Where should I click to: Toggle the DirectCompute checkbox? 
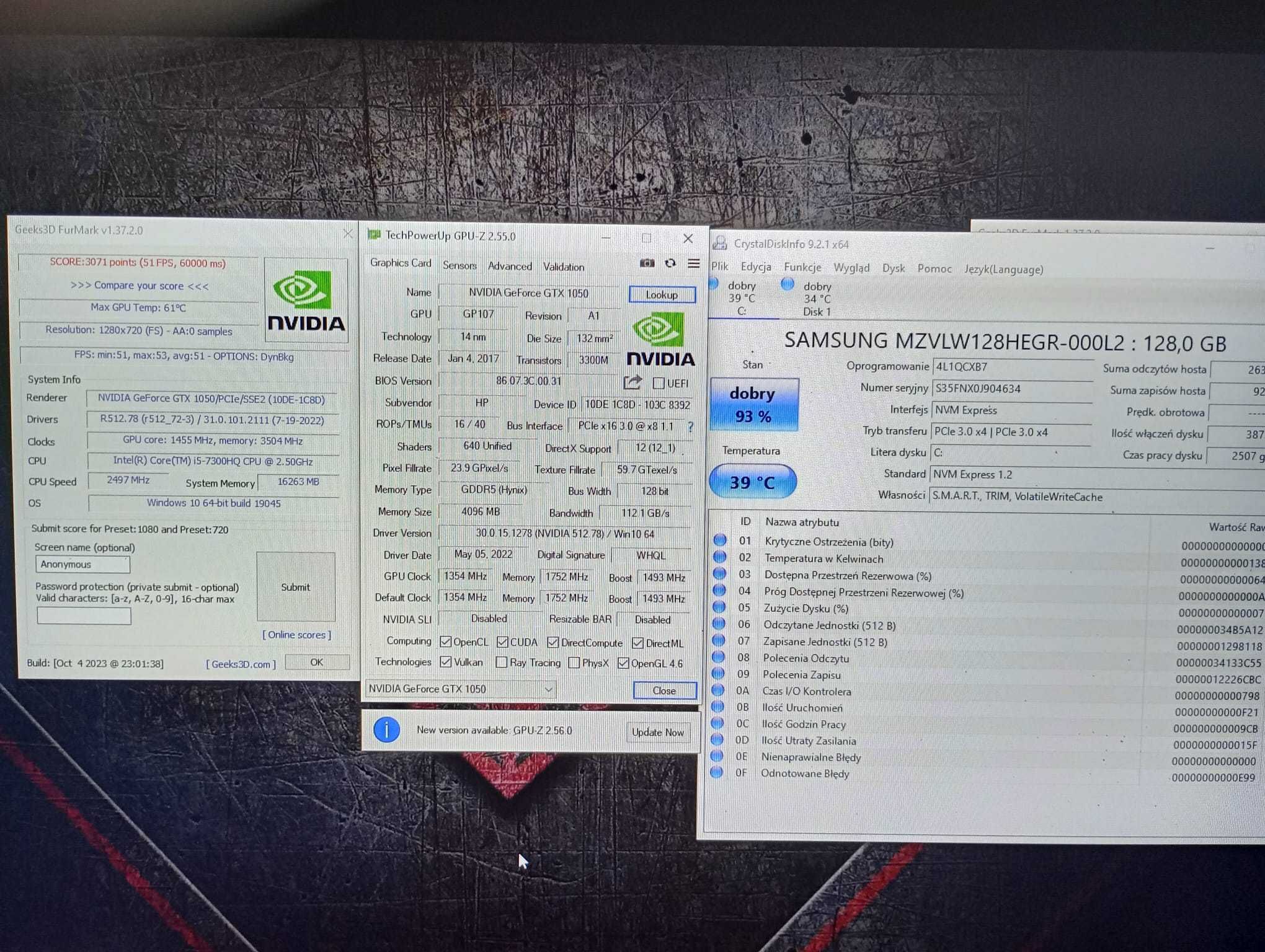(553, 643)
